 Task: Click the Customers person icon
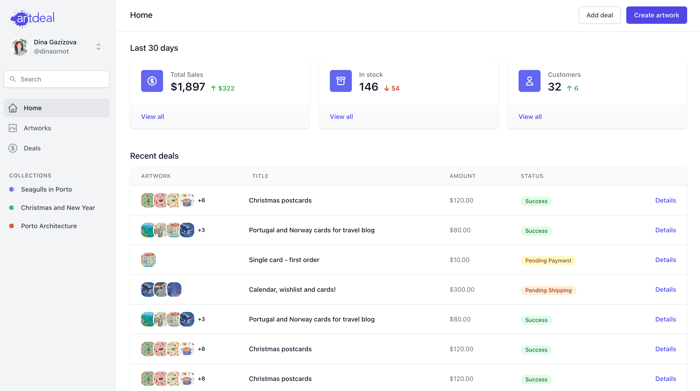pyautogui.click(x=529, y=81)
